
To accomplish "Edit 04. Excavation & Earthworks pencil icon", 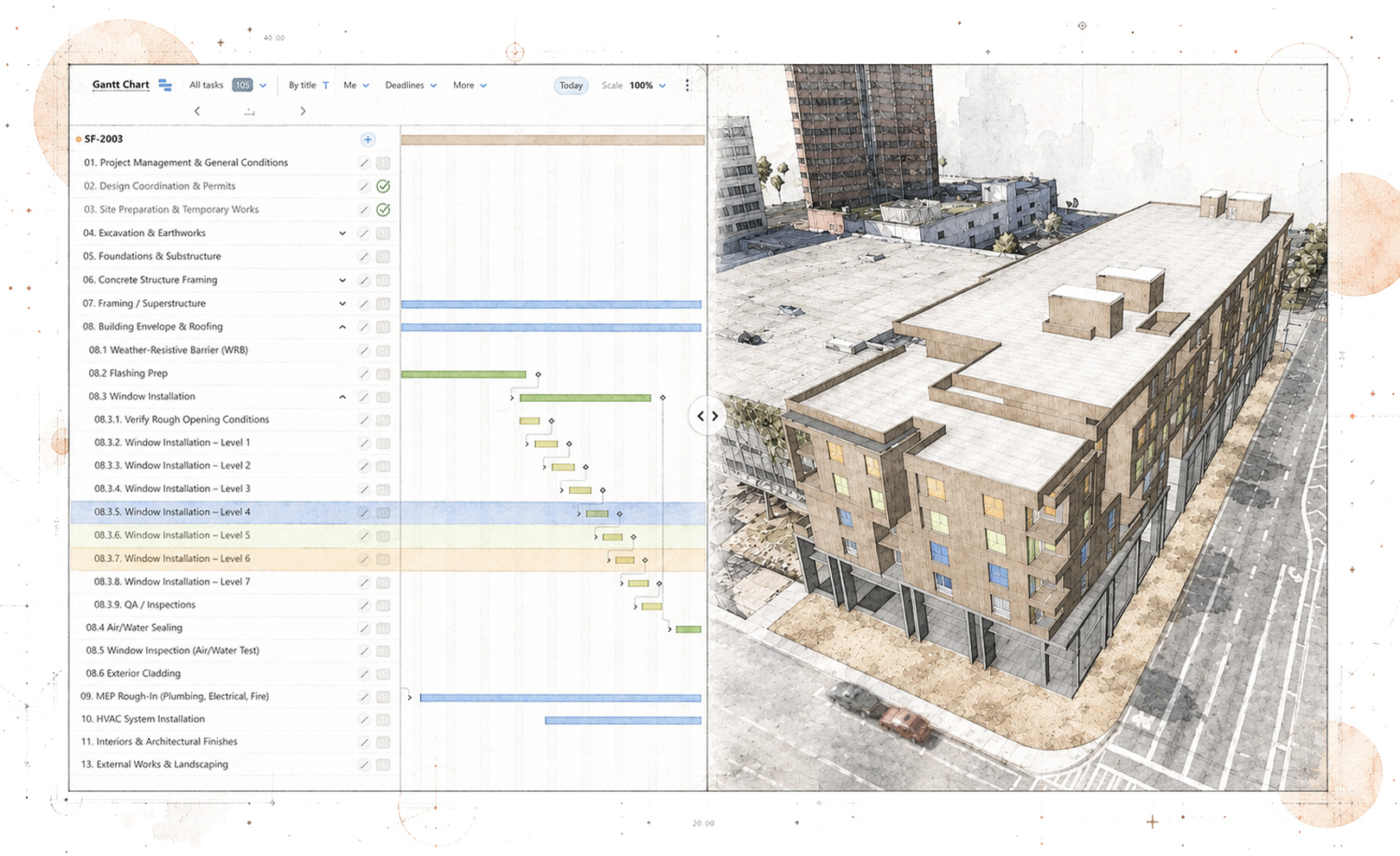I will pos(364,233).
